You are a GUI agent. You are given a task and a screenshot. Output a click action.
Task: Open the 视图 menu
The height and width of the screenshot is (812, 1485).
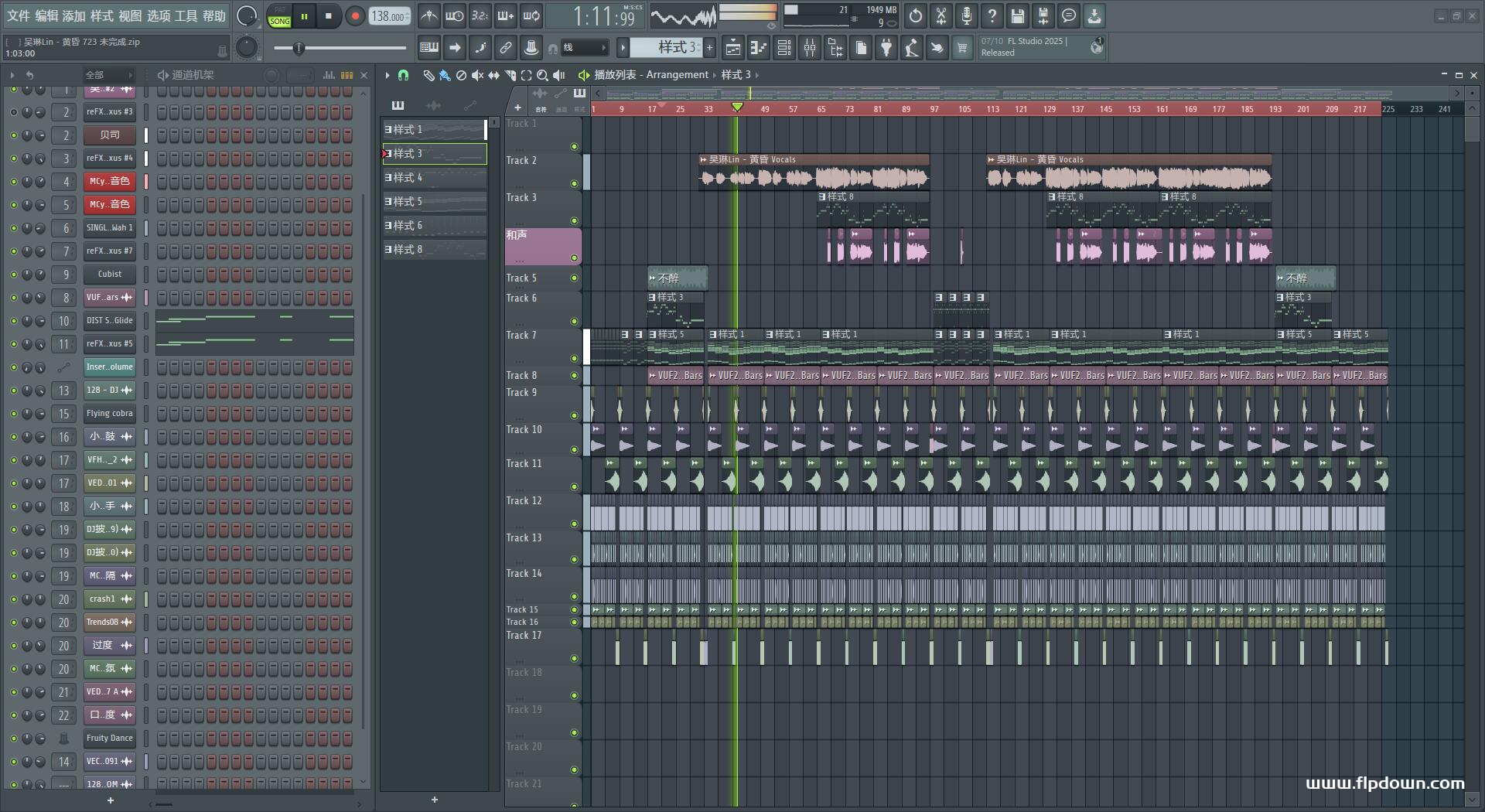(x=129, y=15)
